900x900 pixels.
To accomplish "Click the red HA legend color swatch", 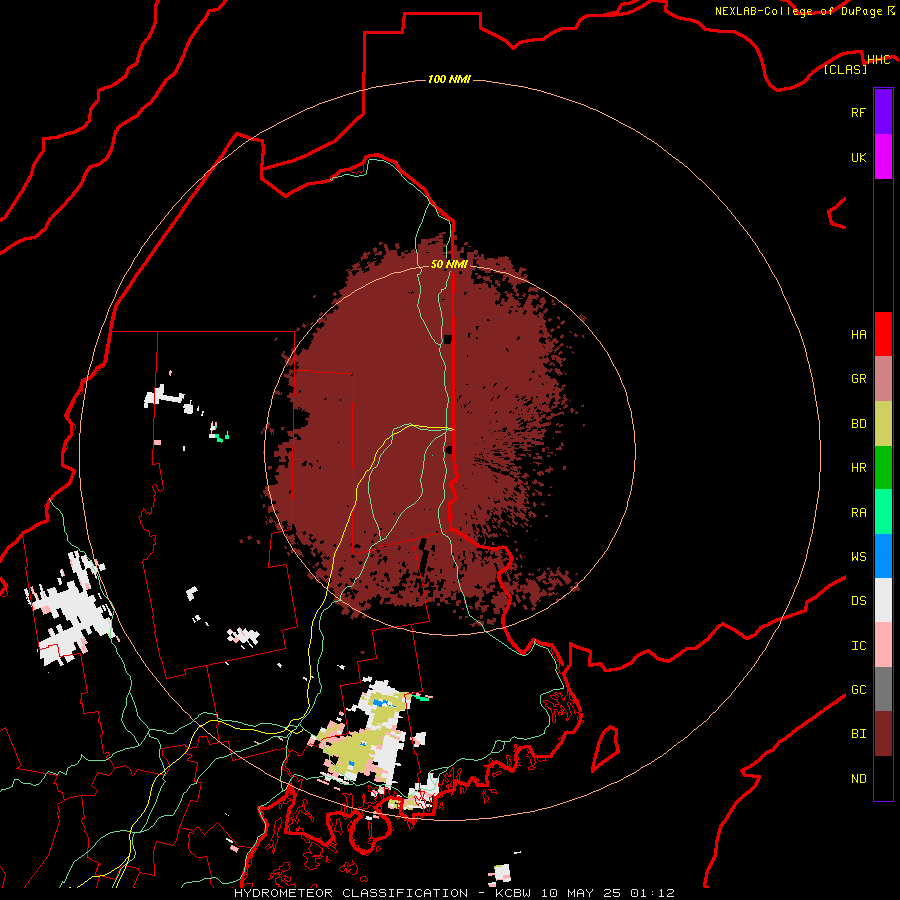I will [x=883, y=334].
